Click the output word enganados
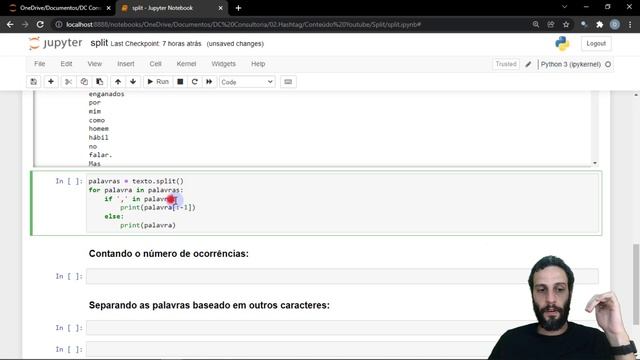The image size is (640, 360). click(107, 94)
